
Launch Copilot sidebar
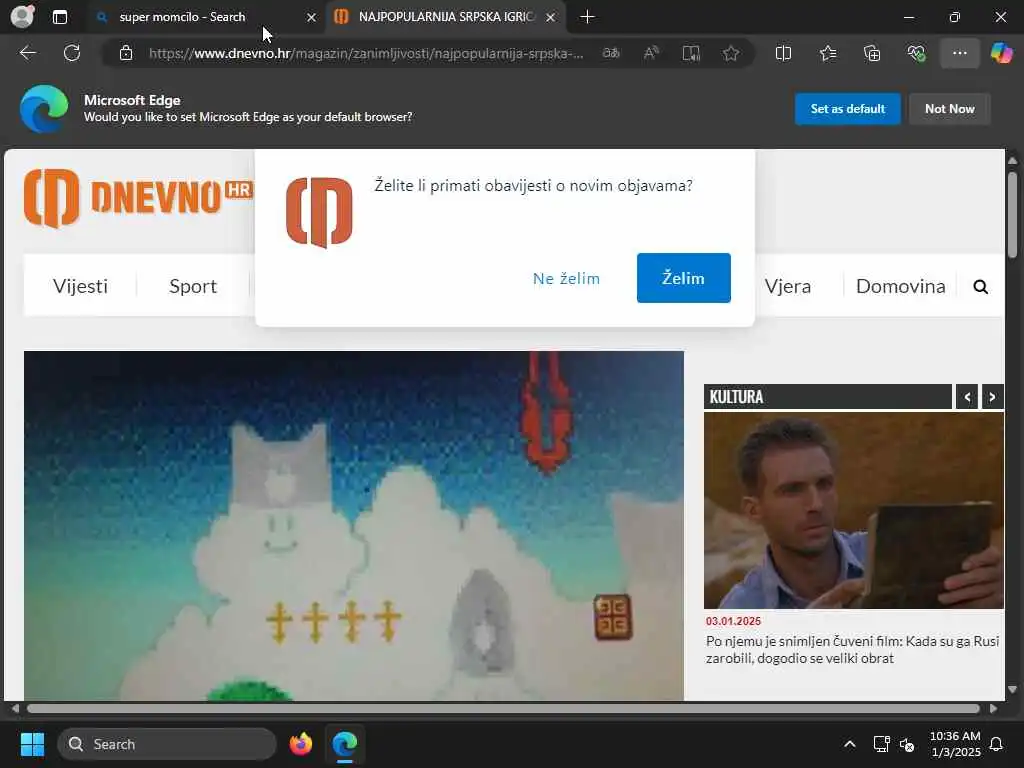pos(1001,53)
